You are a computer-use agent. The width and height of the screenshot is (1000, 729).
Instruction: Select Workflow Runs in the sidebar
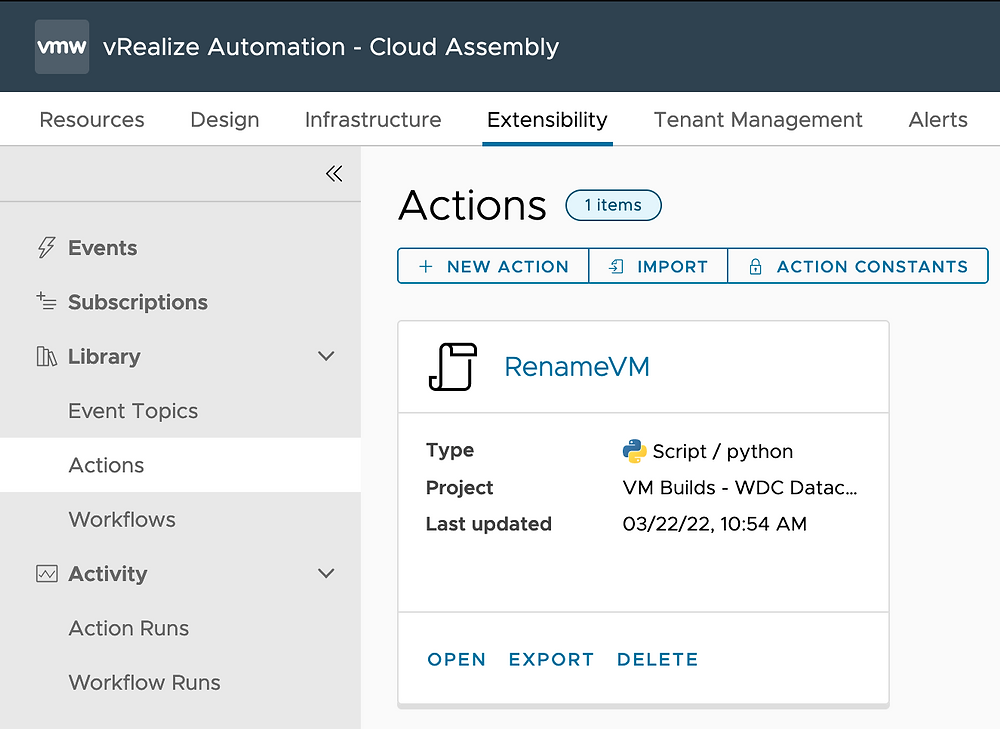(144, 682)
